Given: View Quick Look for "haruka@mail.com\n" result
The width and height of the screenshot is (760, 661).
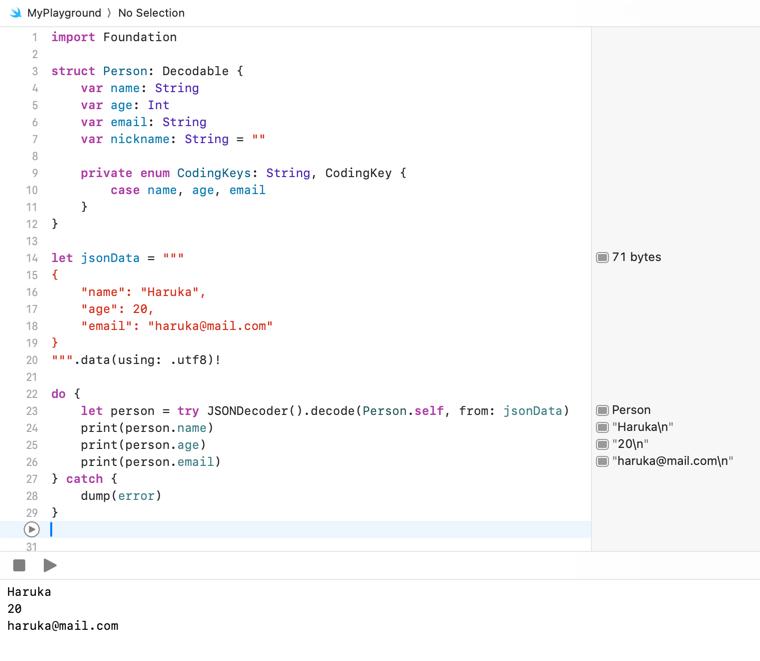Looking at the screenshot, I should pyautogui.click(x=602, y=461).
